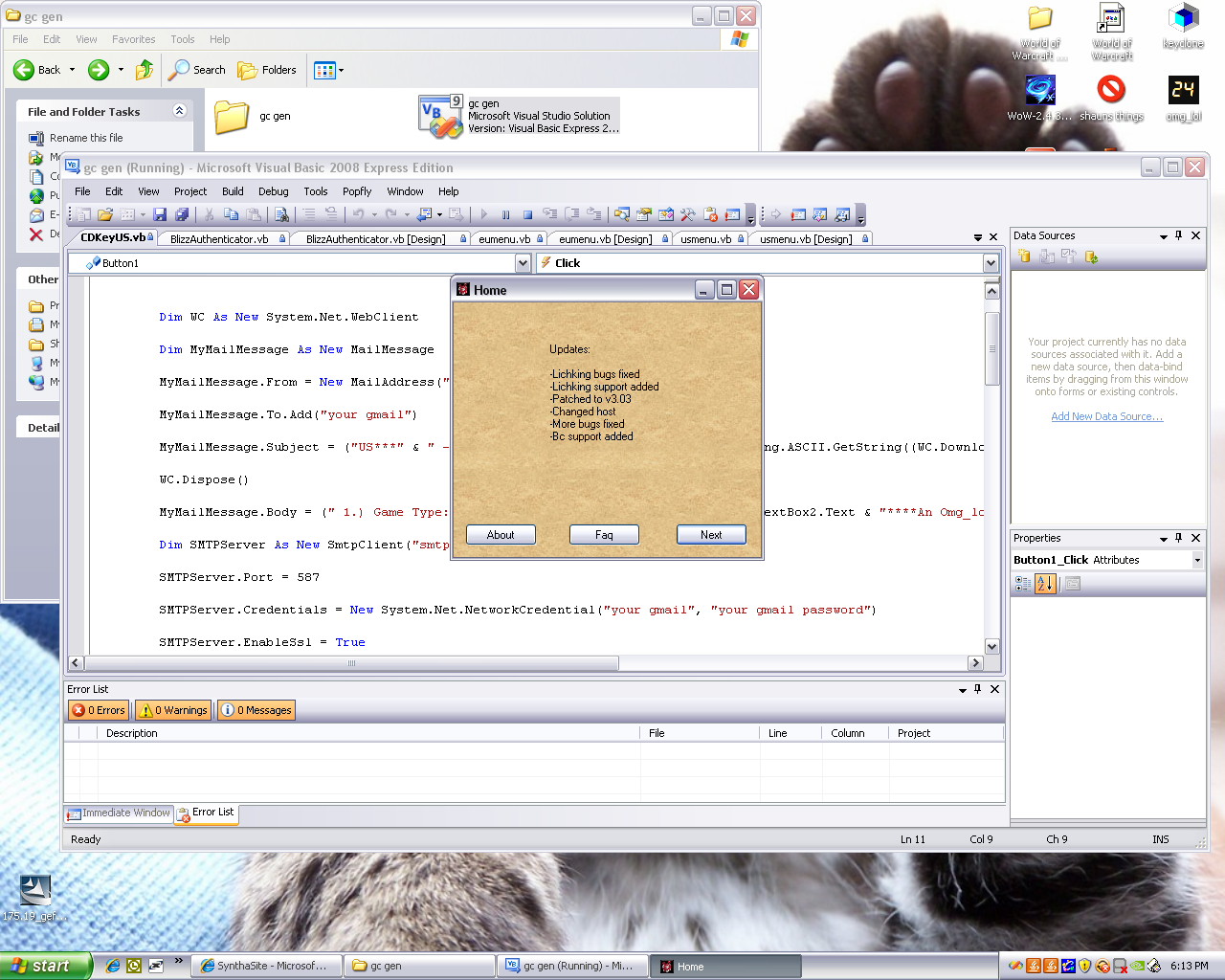The width and height of the screenshot is (1225, 980).
Task: Open the Solution Explorer toolbar icon
Action: [x=621, y=214]
